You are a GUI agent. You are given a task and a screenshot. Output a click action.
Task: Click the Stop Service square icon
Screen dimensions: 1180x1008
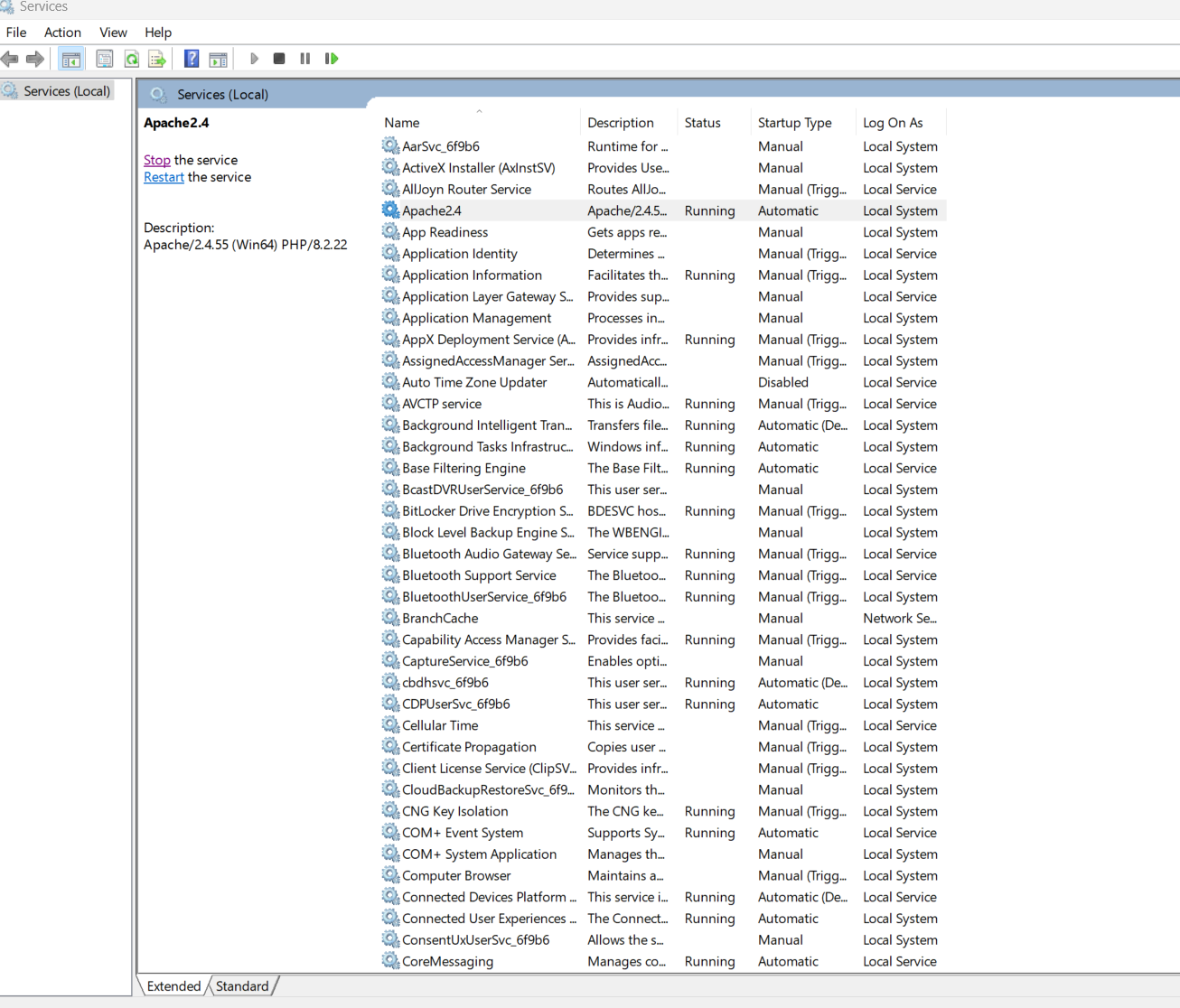(279, 59)
